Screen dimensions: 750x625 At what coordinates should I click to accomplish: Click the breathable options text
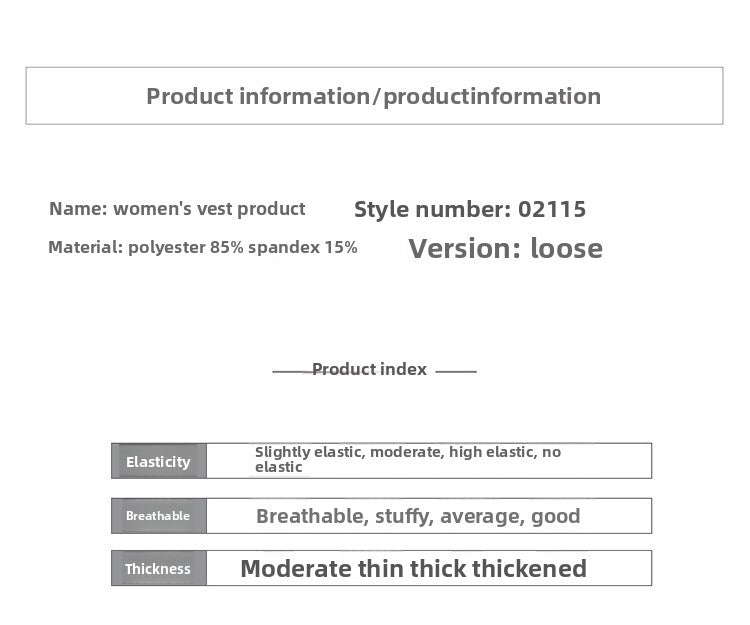419,516
